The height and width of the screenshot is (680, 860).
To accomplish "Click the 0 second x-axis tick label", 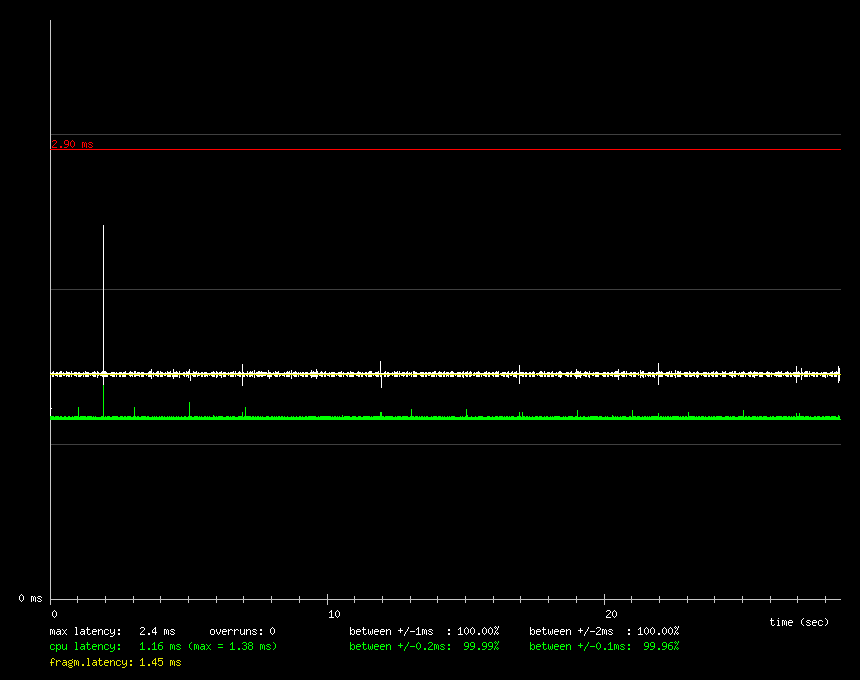I will pyautogui.click(x=54, y=614).
